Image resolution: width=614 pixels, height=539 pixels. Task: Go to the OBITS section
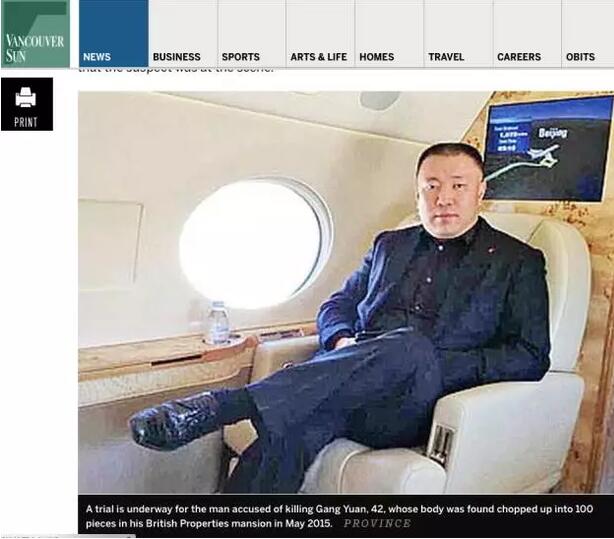pyautogui.click(x=580, y=57)
